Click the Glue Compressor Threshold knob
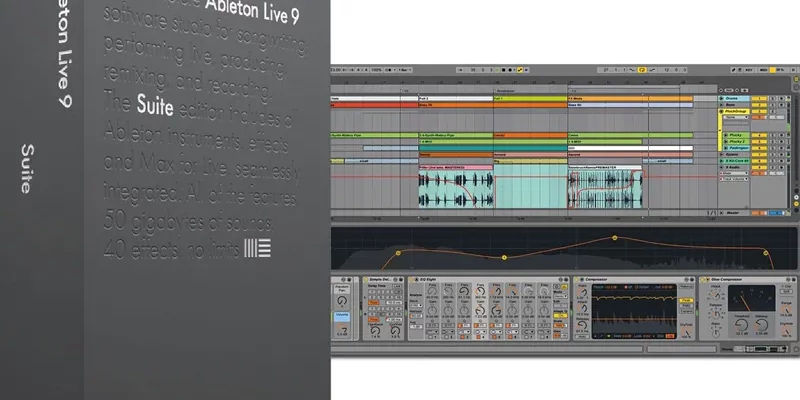 tap(741, 325)
